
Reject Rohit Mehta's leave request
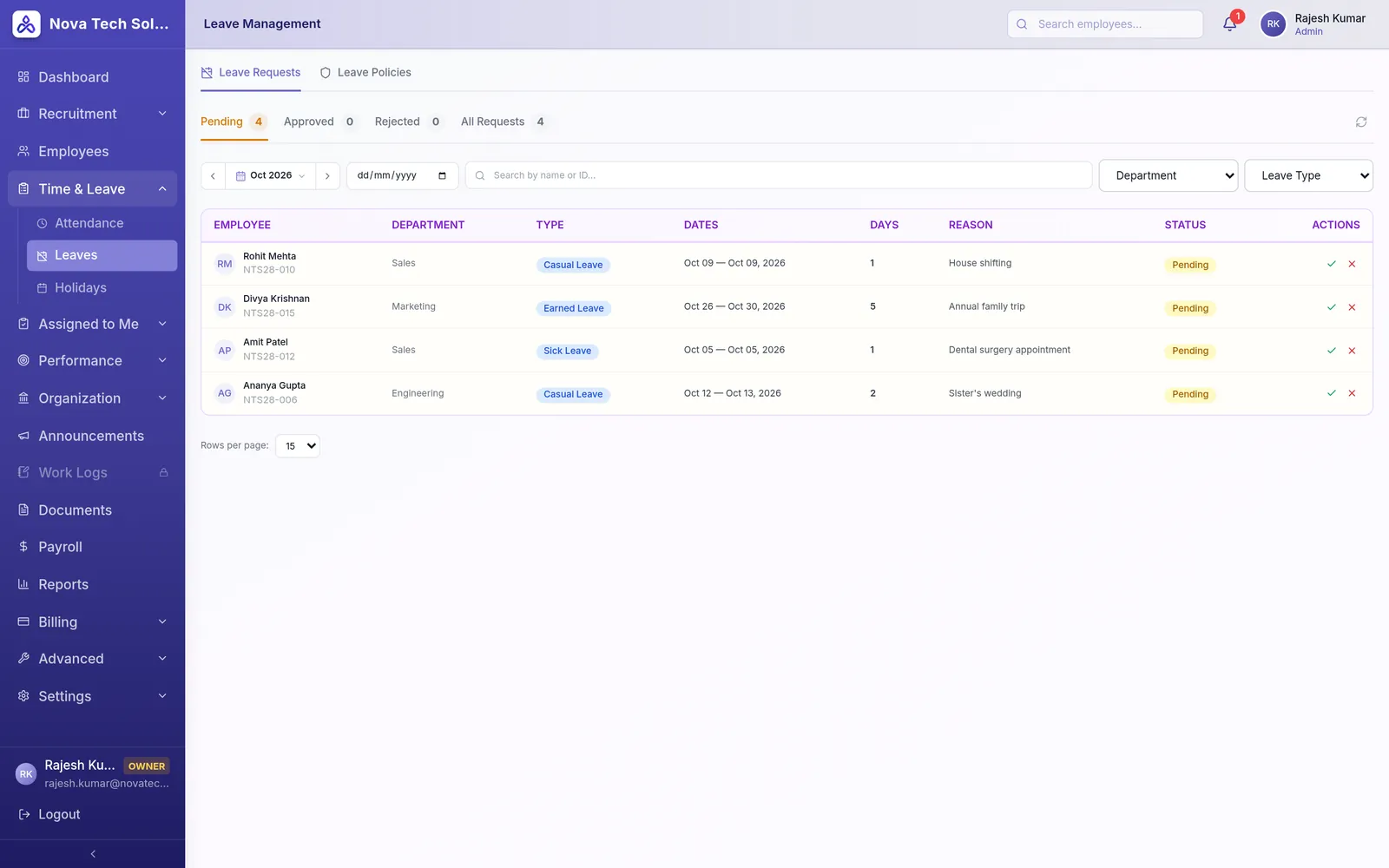[1352, 264]
